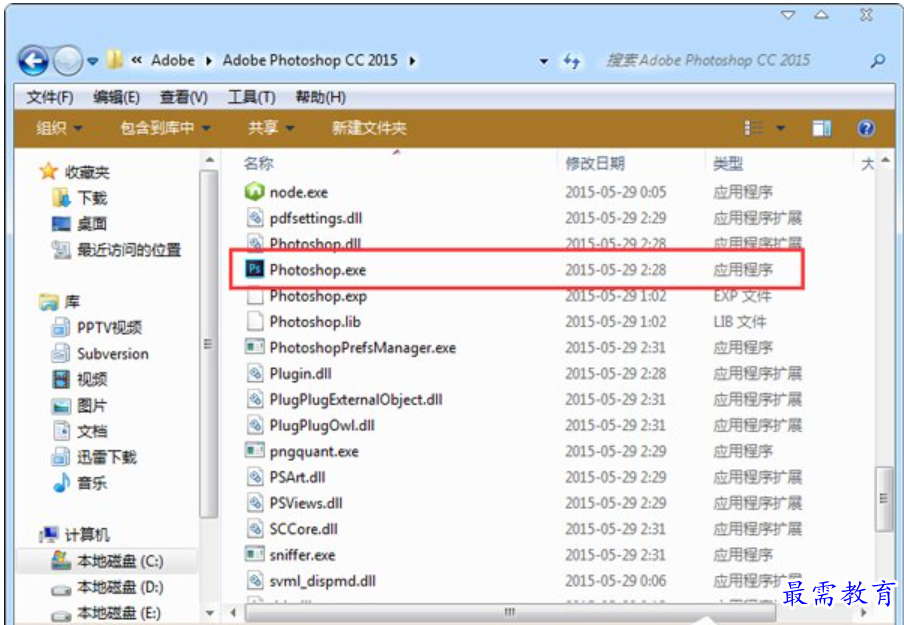Select 库 in the navigation pane
The width and height of the screenshot is (904, 625).
click(72, 302)
